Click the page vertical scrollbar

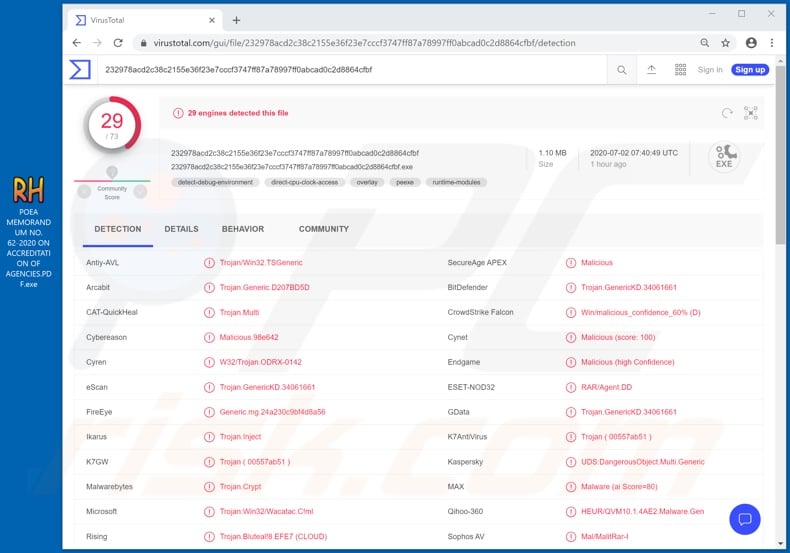[780, 156]
